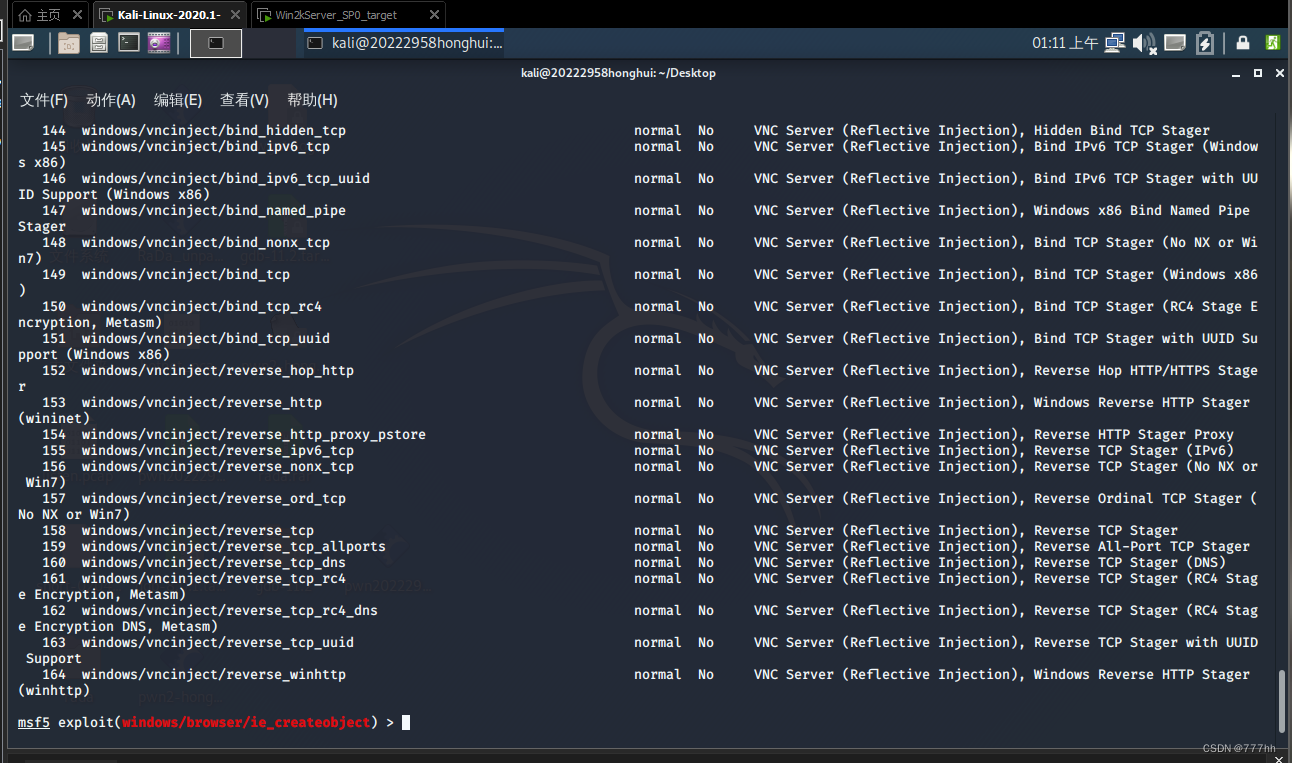
Task: Select the workspace switcher terminal thumbnail
Action: 216,42
